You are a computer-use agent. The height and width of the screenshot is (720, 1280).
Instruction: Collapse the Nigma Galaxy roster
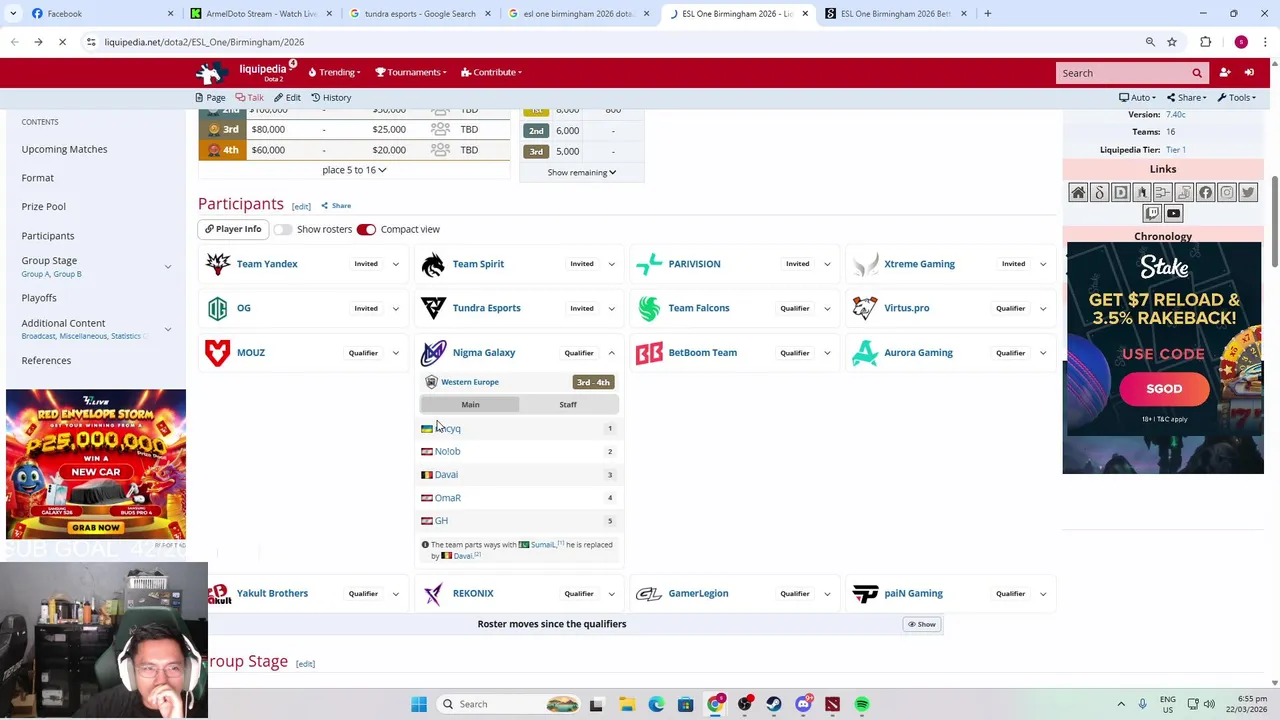click(x=612, y=353)
